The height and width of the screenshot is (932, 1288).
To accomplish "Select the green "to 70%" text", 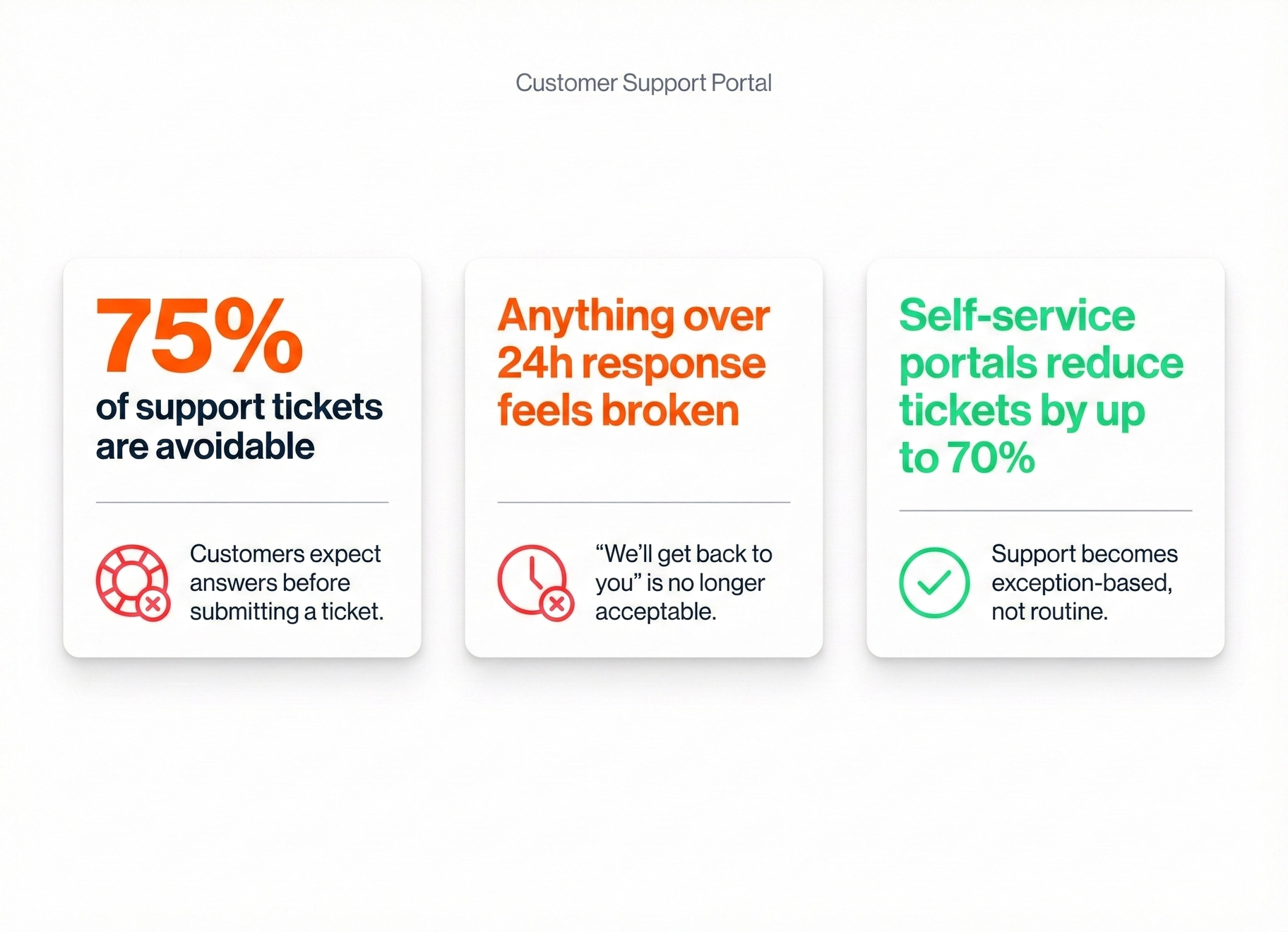I will coord(967,458).
